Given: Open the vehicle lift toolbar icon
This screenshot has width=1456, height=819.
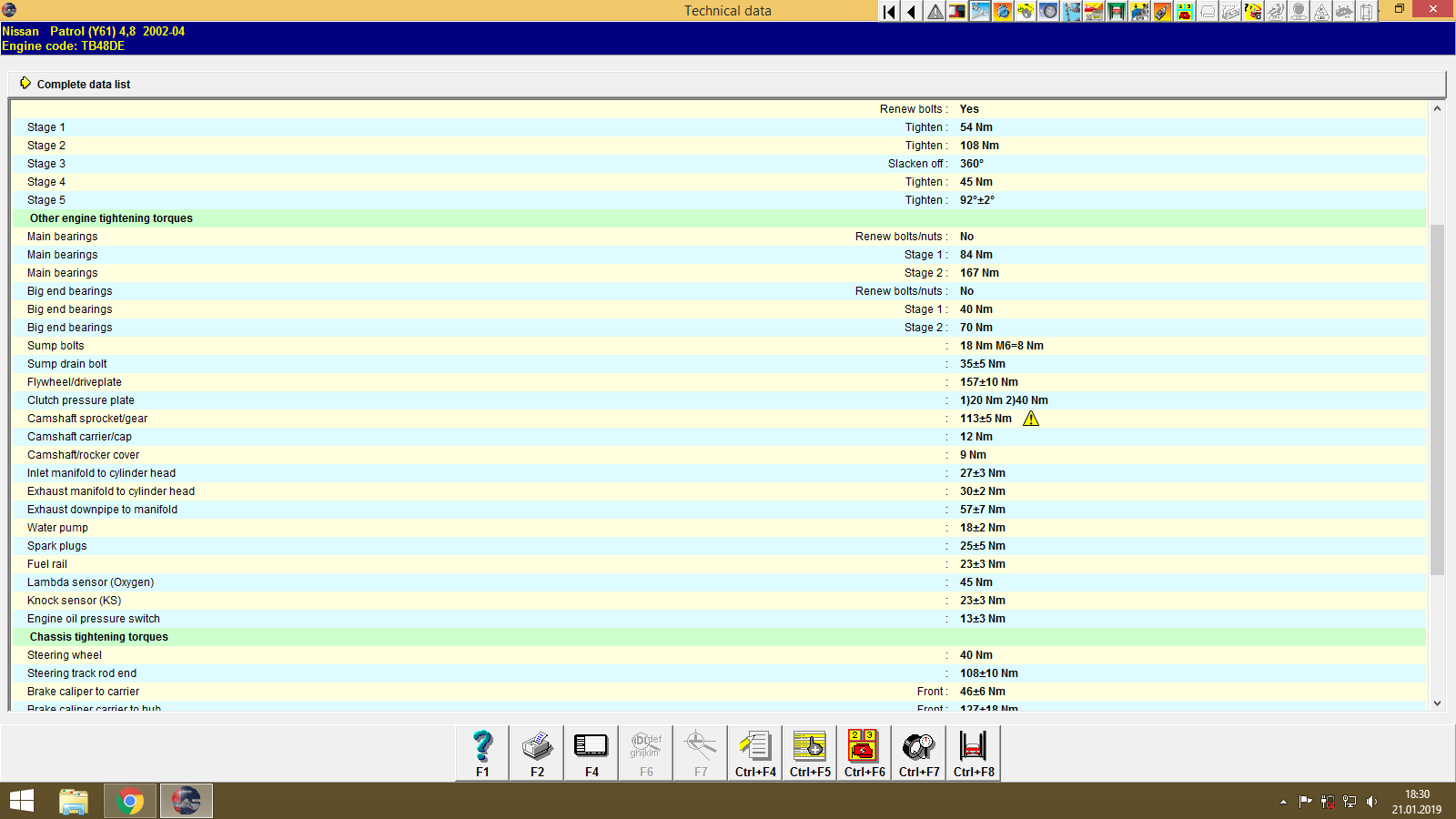Looking at the screenshot, I should 1116,13.
